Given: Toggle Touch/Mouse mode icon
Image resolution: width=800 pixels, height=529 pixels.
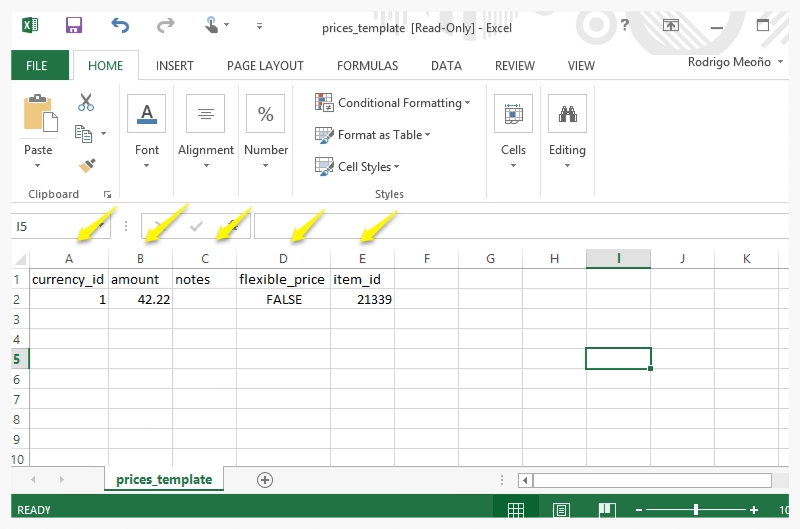Looking at the screenshot, I should pyautogui.click(x=211, y=24).
